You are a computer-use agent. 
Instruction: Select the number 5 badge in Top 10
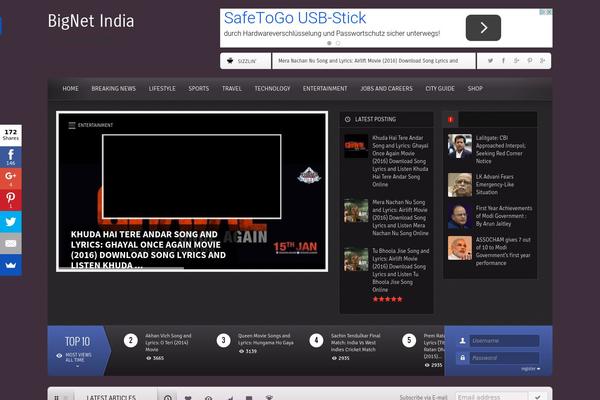[409, 340]
